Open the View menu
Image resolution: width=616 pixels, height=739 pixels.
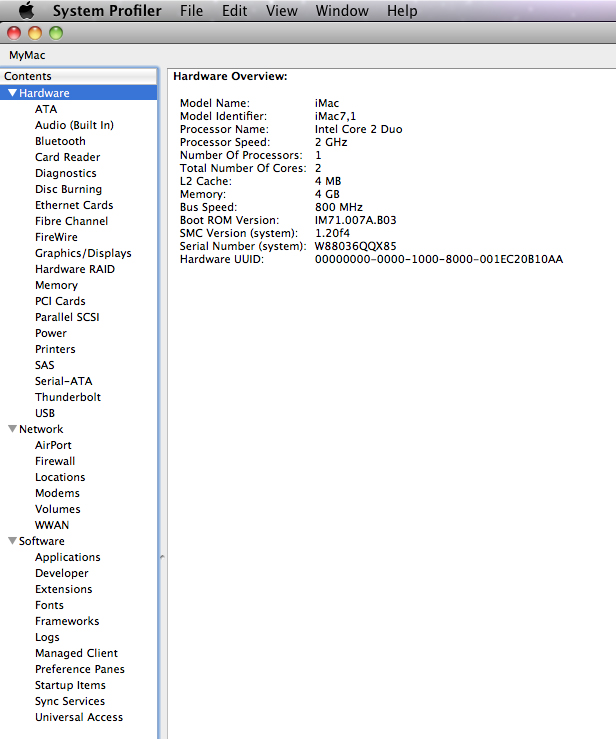click(281, 10)
